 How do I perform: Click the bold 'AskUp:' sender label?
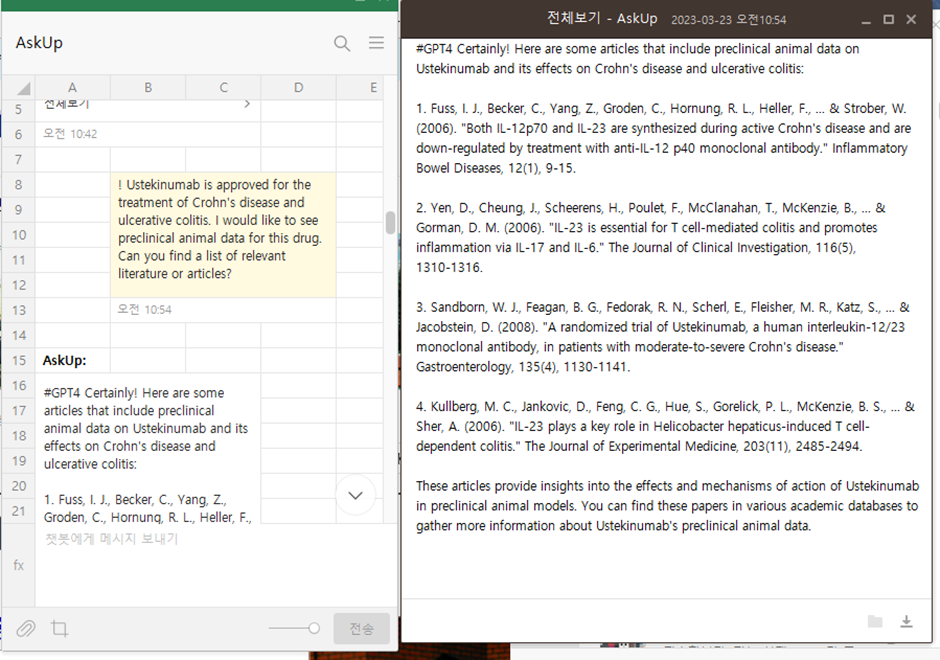[64, 360]
